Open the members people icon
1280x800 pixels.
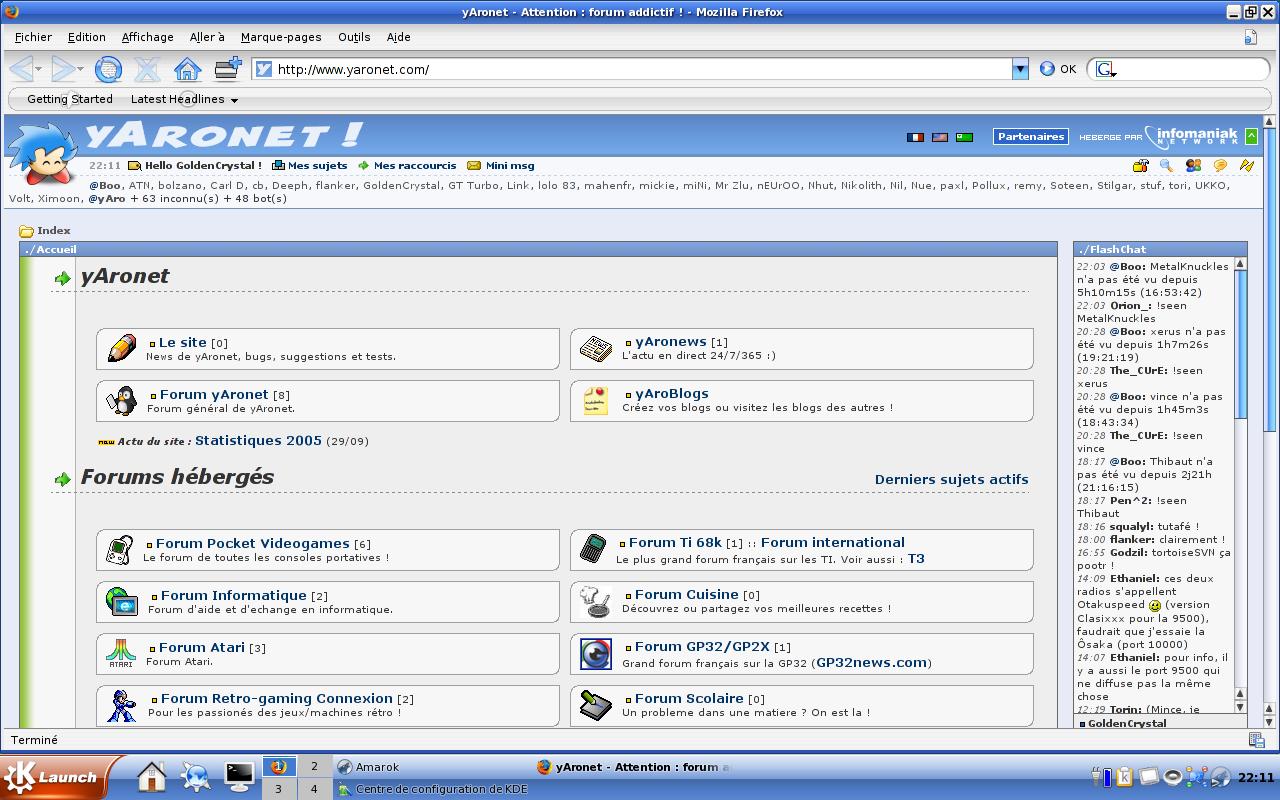[1193, 166]
